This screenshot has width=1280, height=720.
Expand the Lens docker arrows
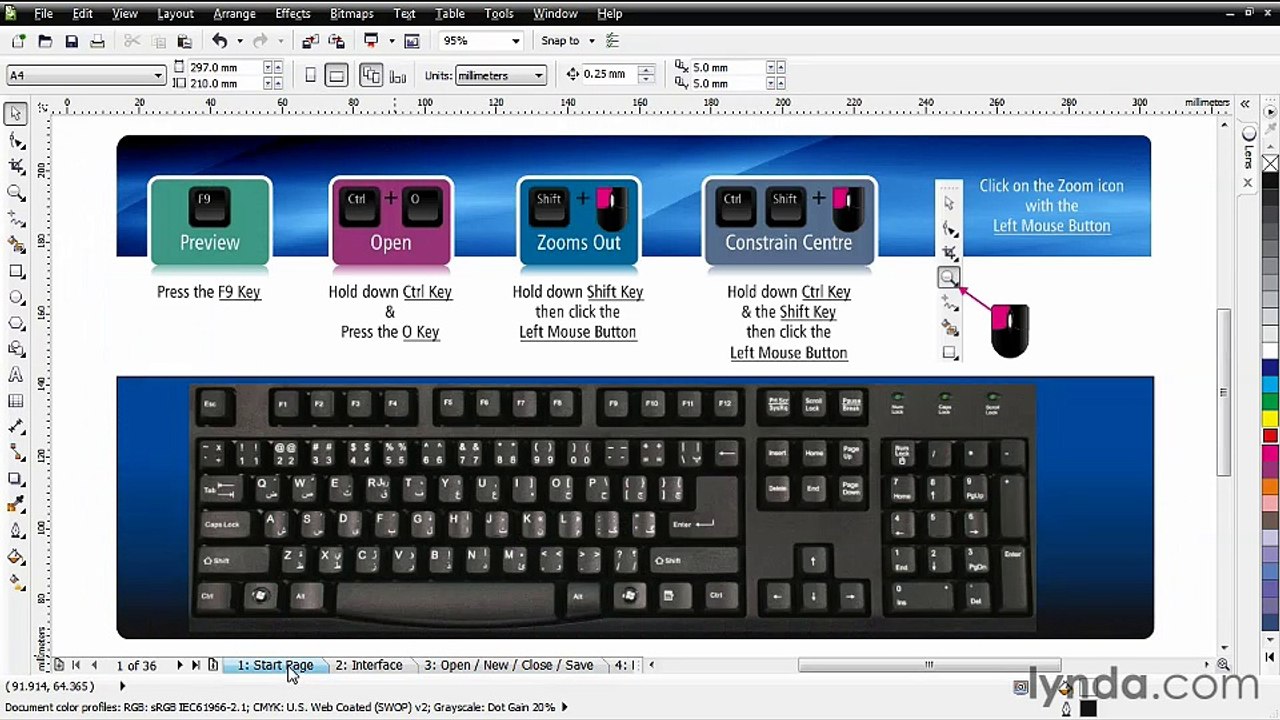(x=1245, y=103)
